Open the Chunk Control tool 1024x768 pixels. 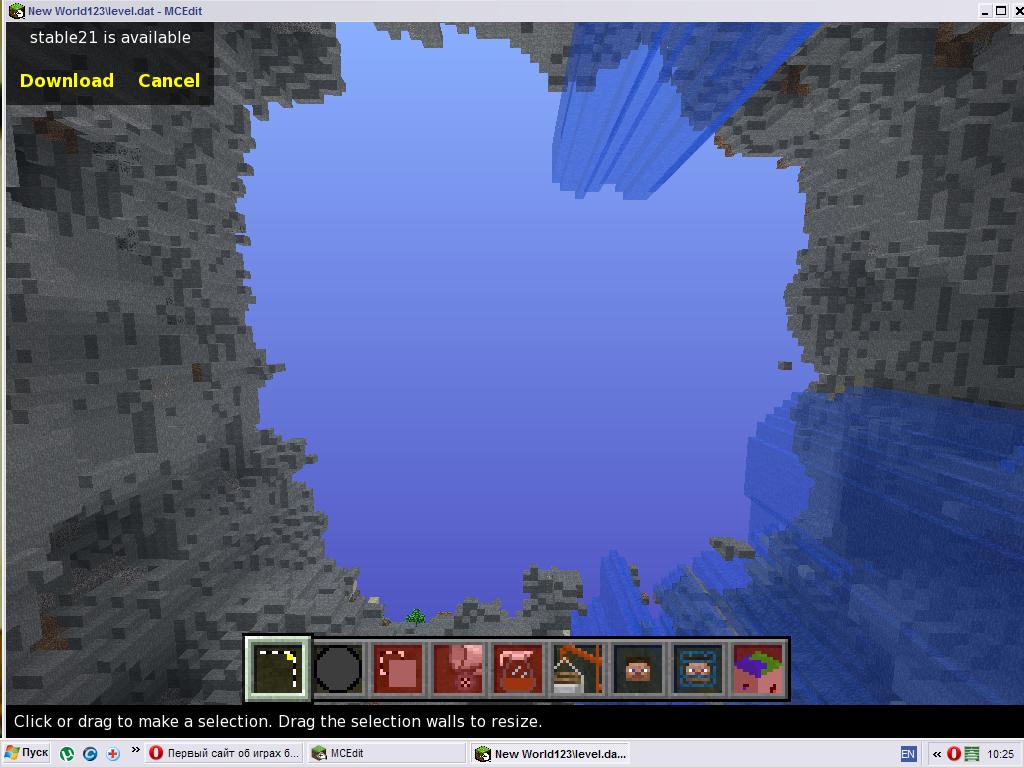click(x=758, y=669)
